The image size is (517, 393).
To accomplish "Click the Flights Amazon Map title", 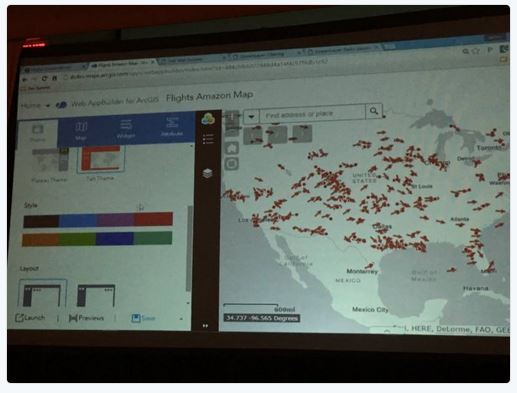I will click(x=210, y=96).
